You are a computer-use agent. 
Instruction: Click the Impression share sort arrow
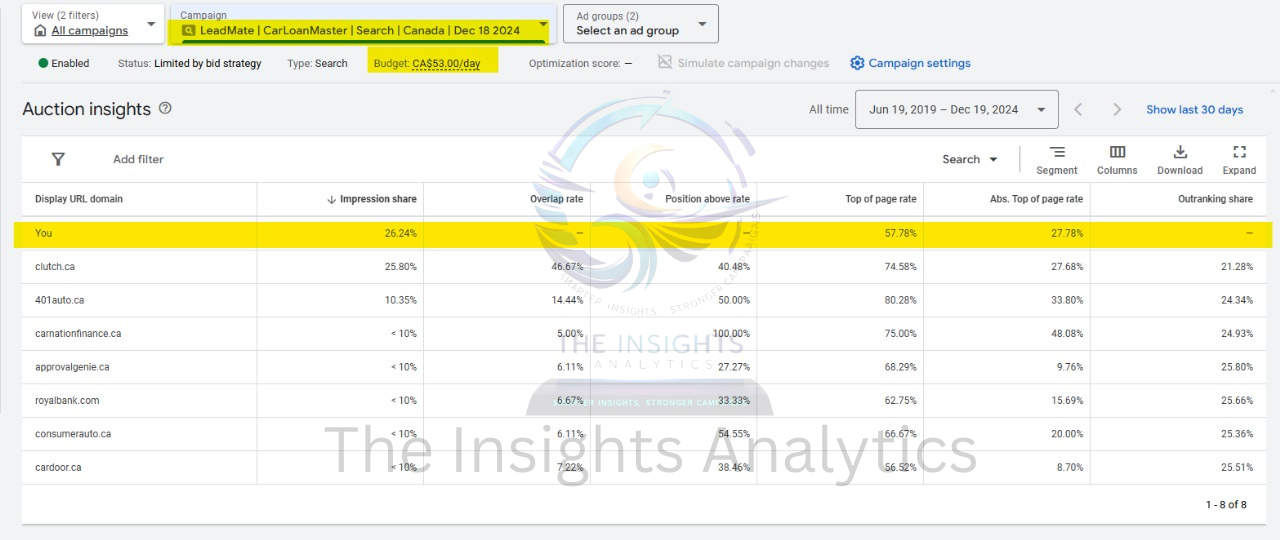[x=331, y=199]
